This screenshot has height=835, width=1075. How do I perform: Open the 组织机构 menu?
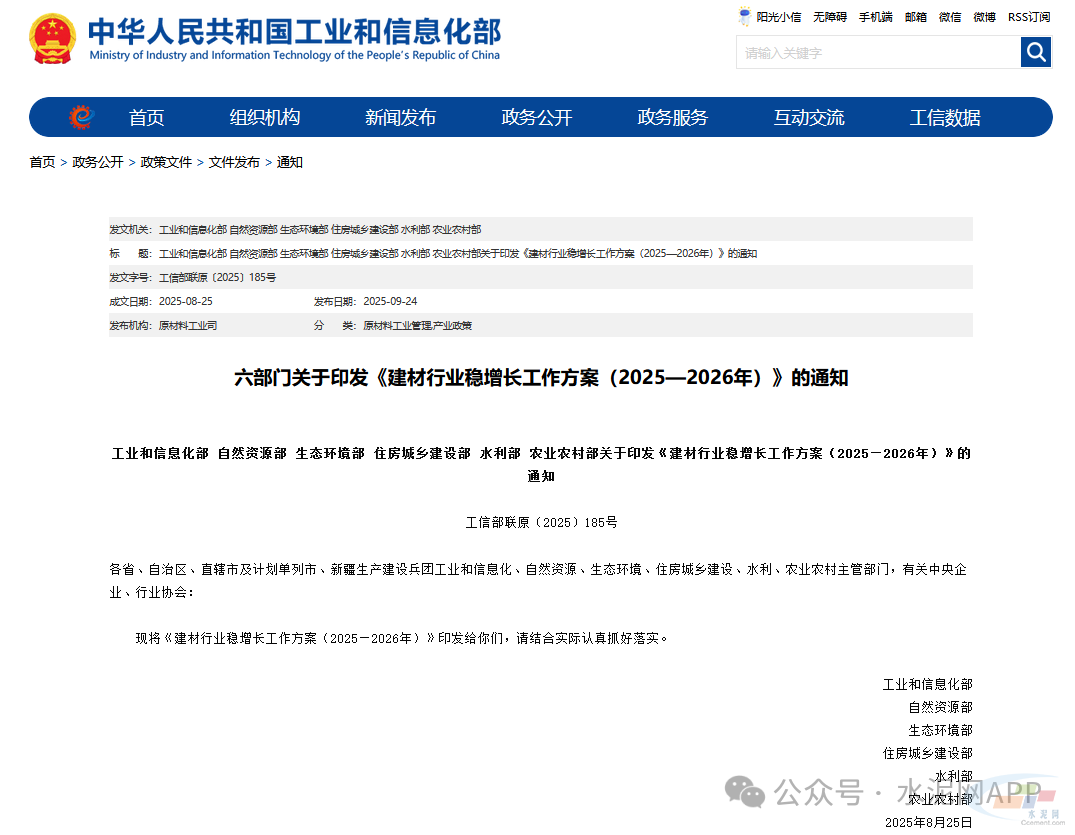265,117
